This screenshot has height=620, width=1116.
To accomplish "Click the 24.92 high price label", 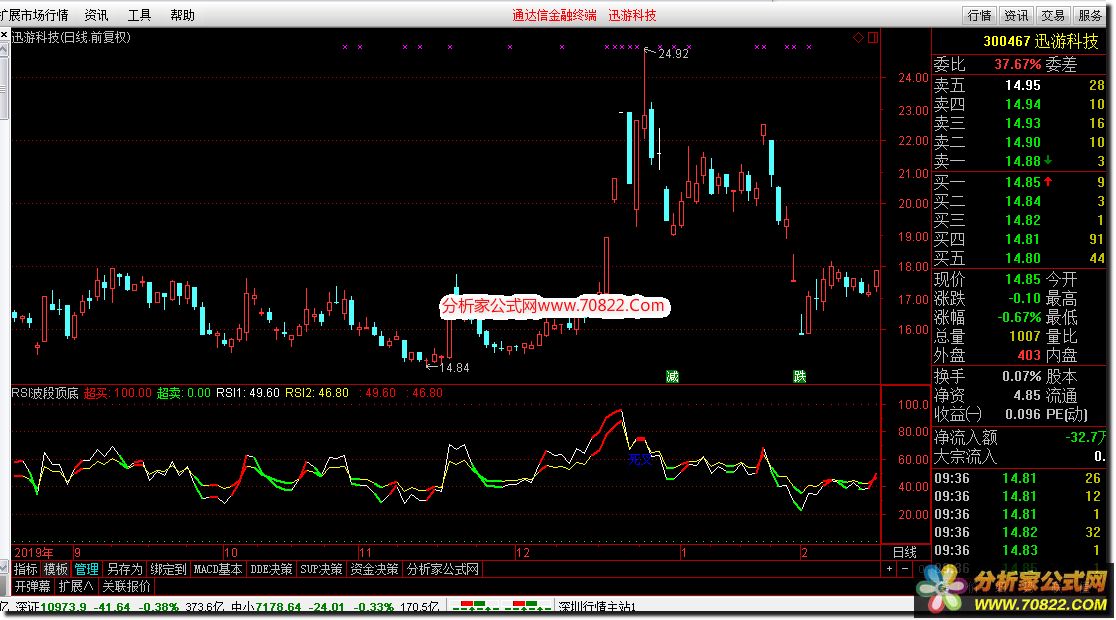I will pyautogui.click(x=673, y=53).
